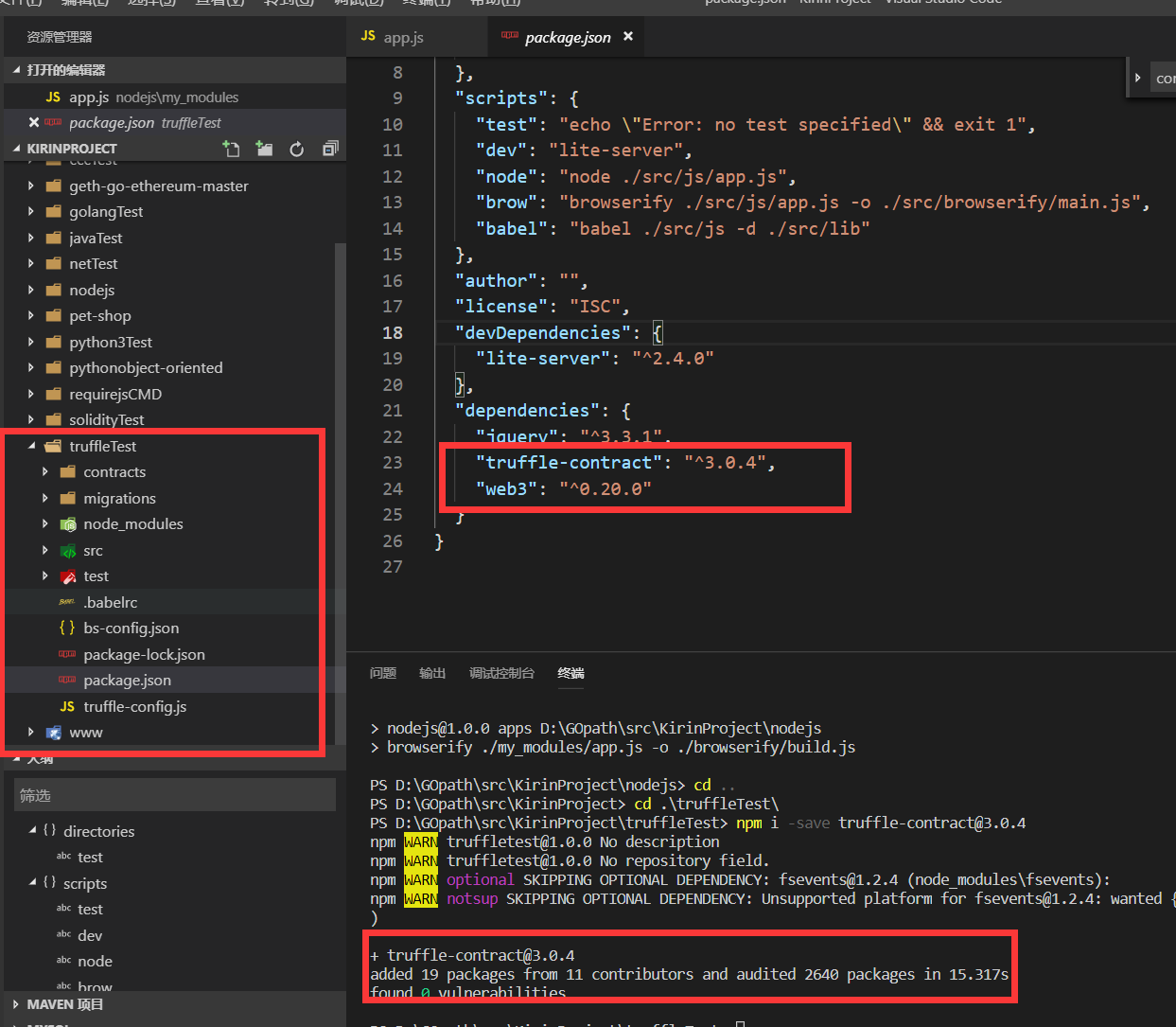Close package.json from open editors list
Image resolution: width=1176 pixels, height=1027 pixels.
click(x=34, y=122)
